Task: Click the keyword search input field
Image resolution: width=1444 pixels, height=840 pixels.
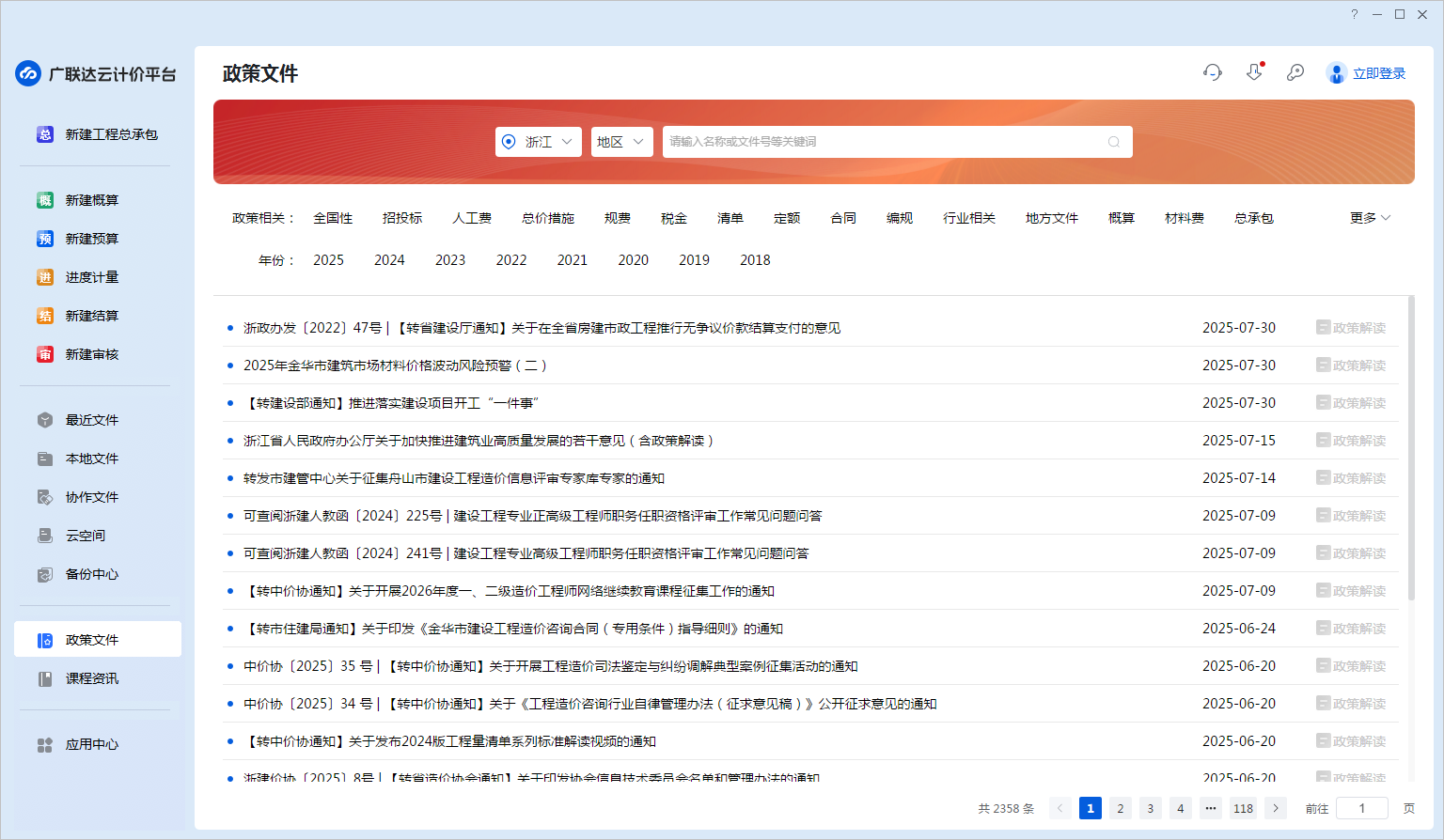Action: [884, 142]
